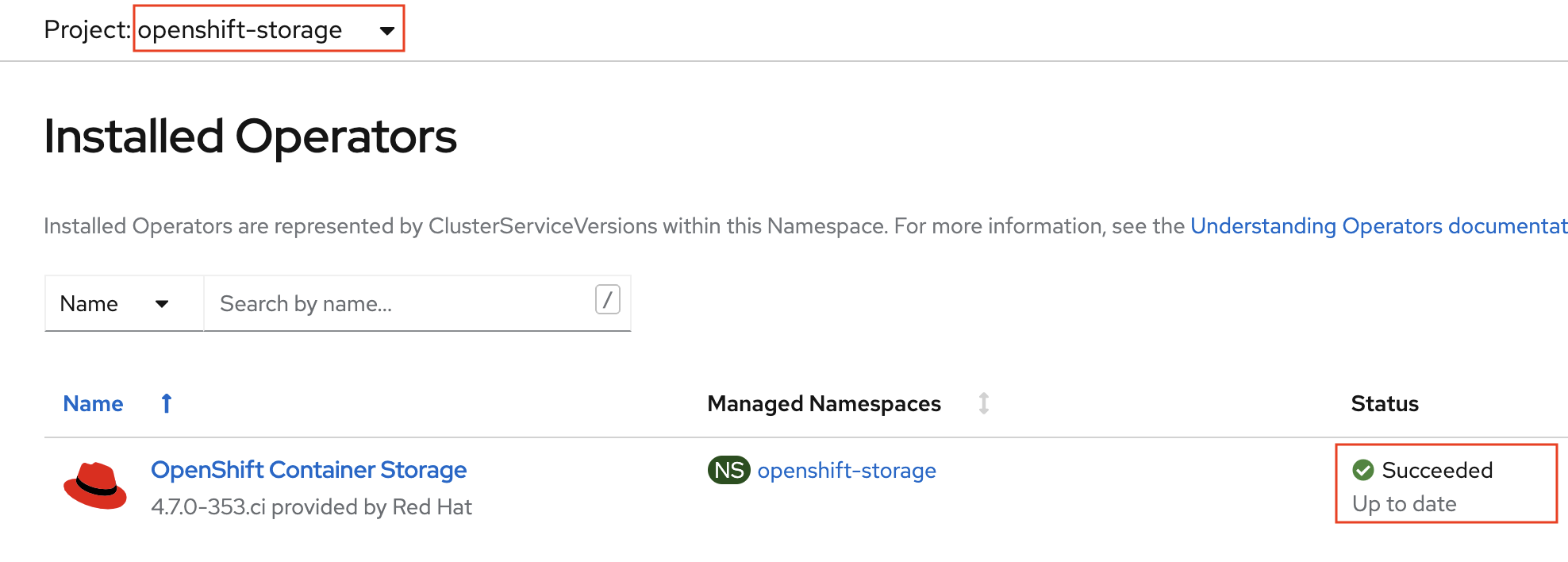The height and width of the screenshot is (562, 1568).
Task: Click the Status column header
Action: point(1385,404)
